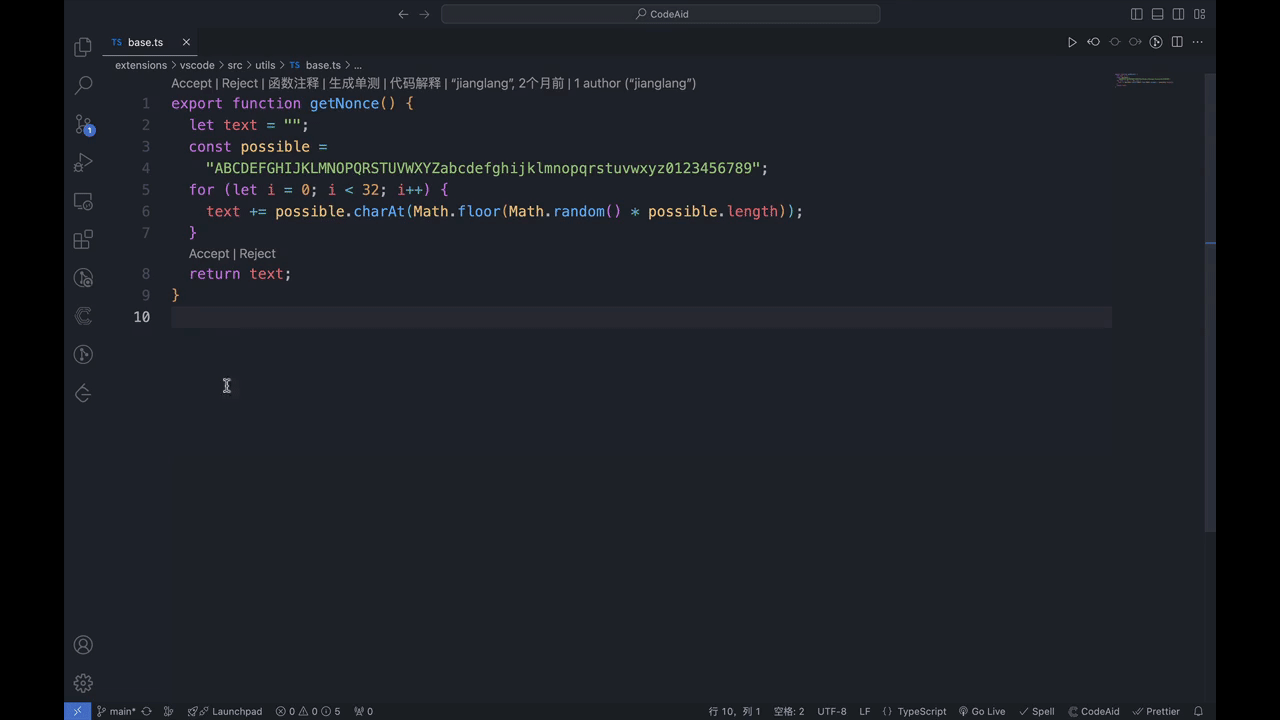Toggle the primary side bar layout button
The image size is (1280, 720).
click(x=1137, y=14)
